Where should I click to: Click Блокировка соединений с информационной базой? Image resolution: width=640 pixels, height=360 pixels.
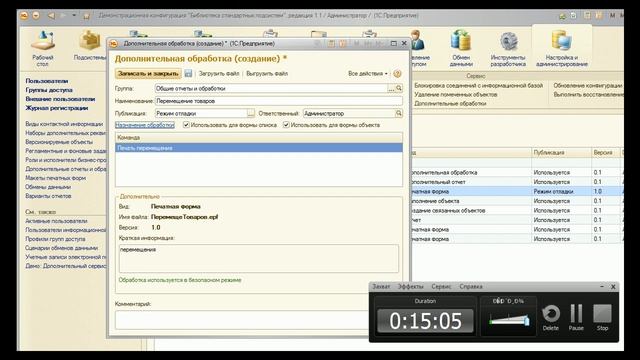point(479,85)
